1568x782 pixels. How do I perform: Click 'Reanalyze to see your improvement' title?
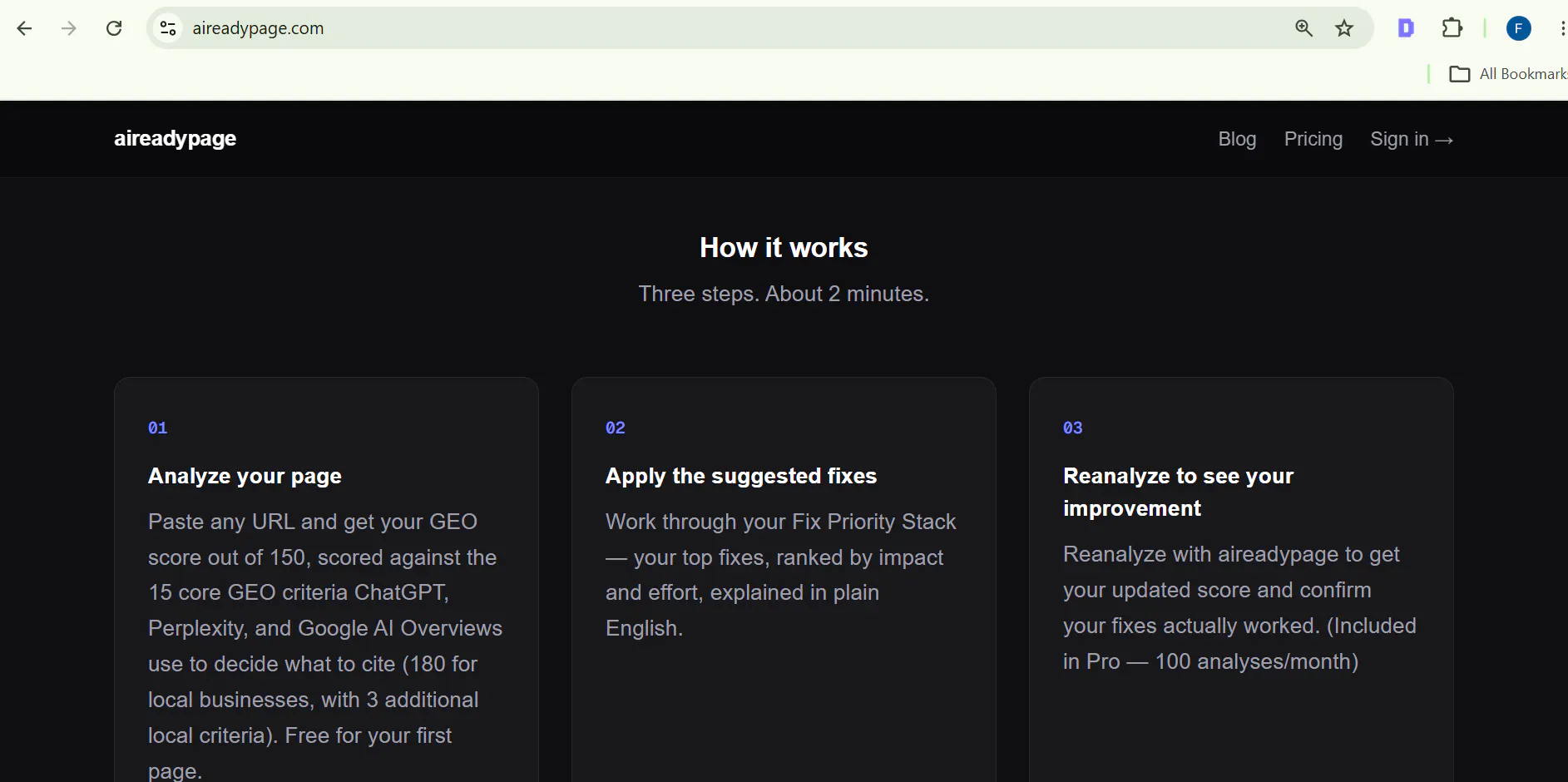click(1178, 492)
